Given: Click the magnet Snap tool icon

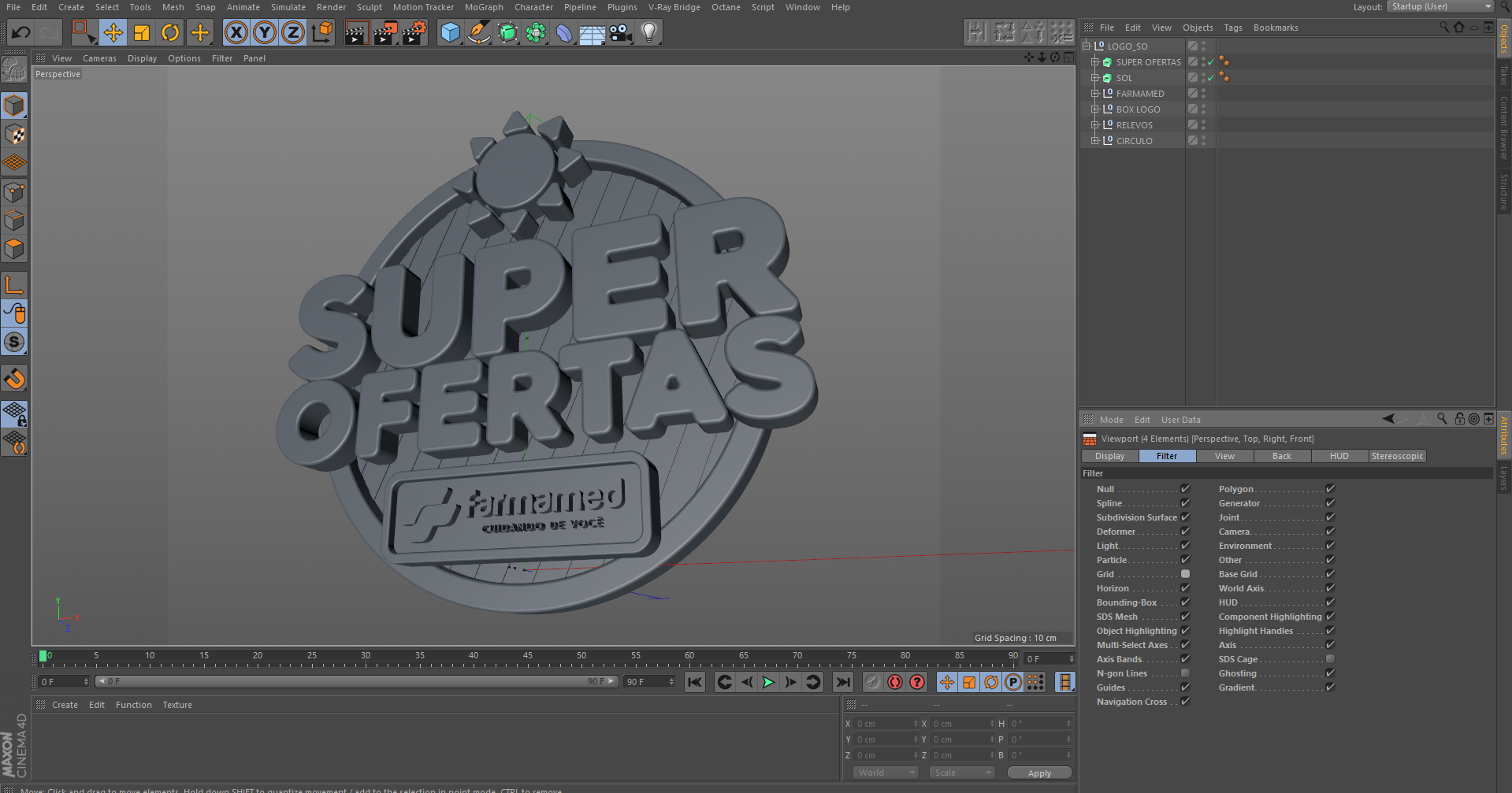Looking at the screenshot, I should (x=14, y=379).
